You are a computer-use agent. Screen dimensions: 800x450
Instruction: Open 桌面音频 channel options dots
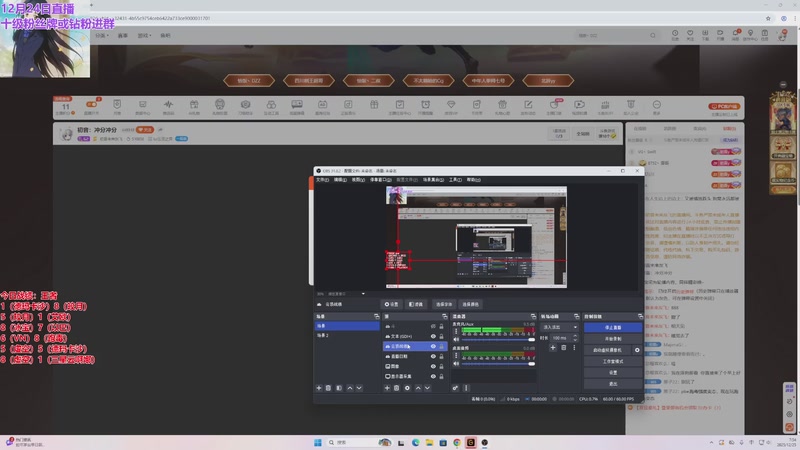[x=456, y=356]
